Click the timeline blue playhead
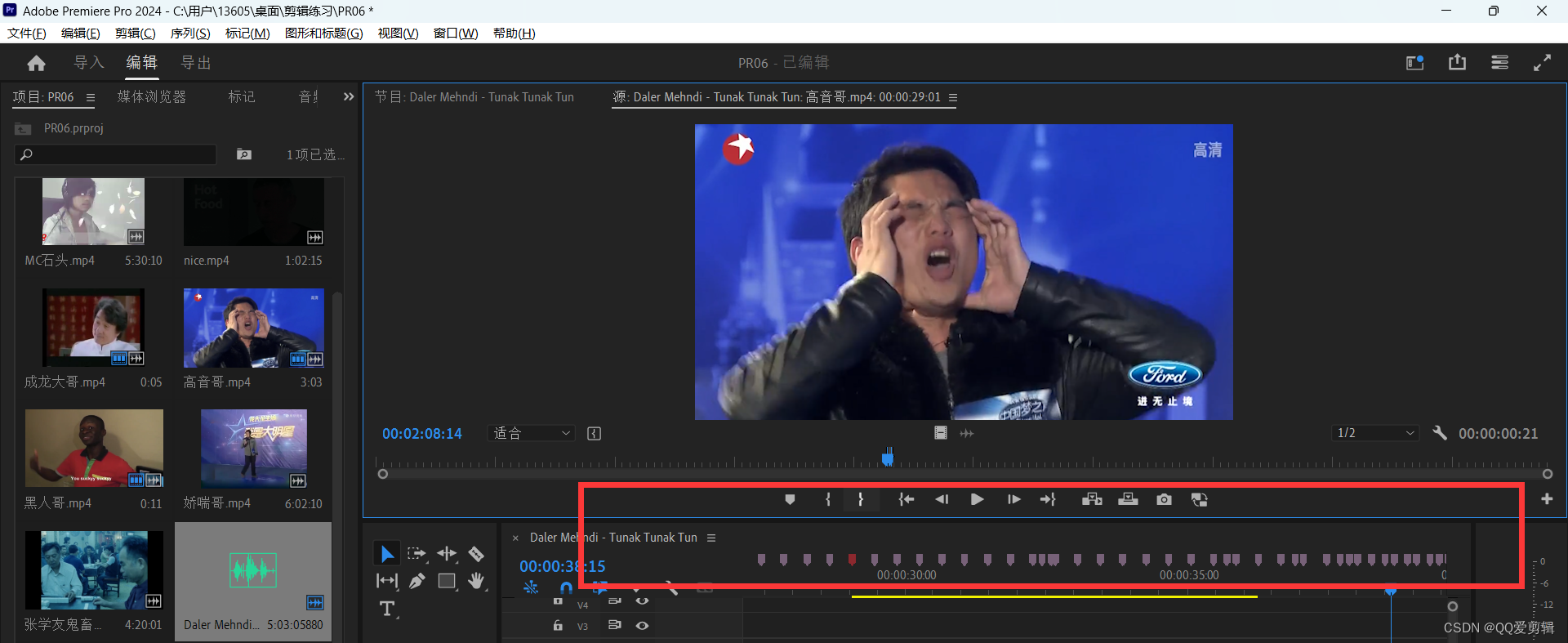The height and width of the screenshot is (643, 1568). pyautogui.click(x=1391, y=591)
